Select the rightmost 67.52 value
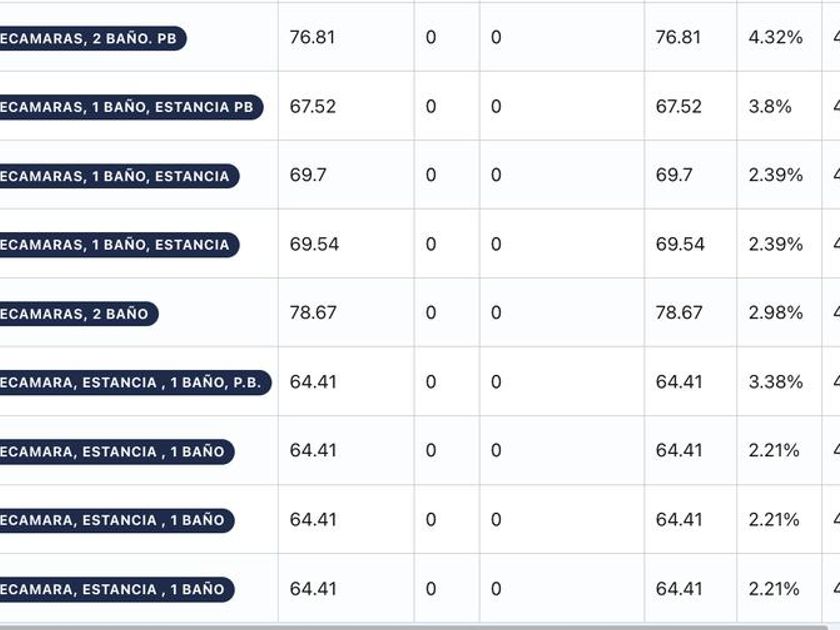 pos(678,107)
